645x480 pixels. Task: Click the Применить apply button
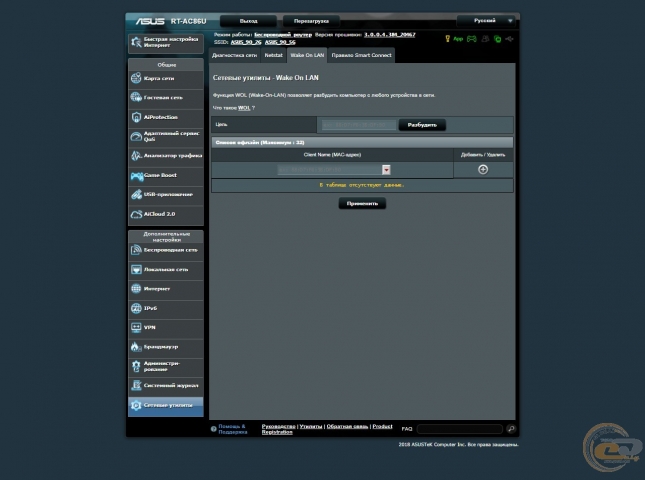[362, 203]
